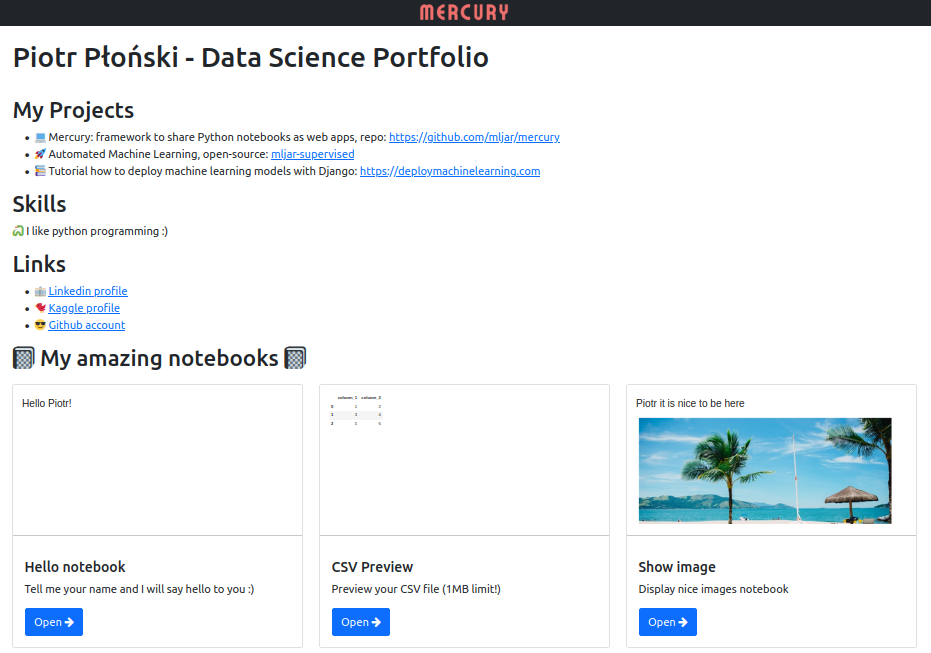Open the Kaggle profile link
931x653 pixels.
pos(84,308)
